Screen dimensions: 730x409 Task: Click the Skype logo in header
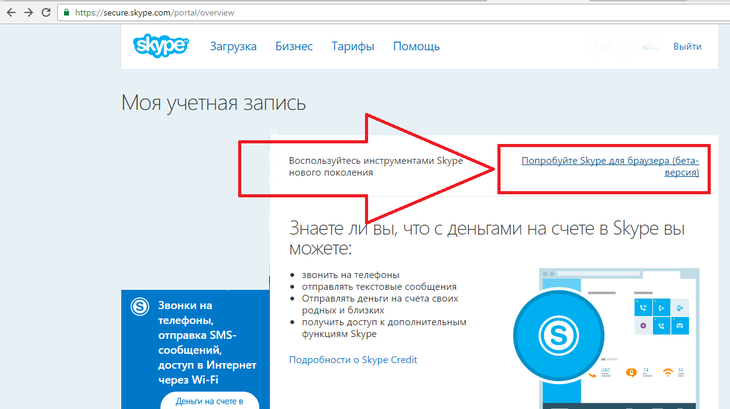tap(161, 46)
